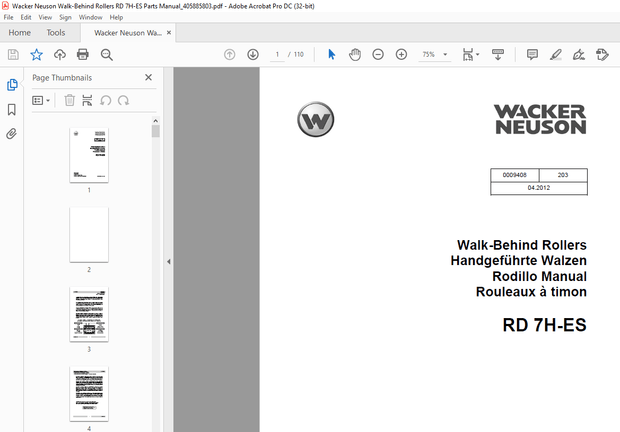620x432 pixels.
Task: Click the Print pages thumbnail toolbar icon
Action: (x=87, y=100)
